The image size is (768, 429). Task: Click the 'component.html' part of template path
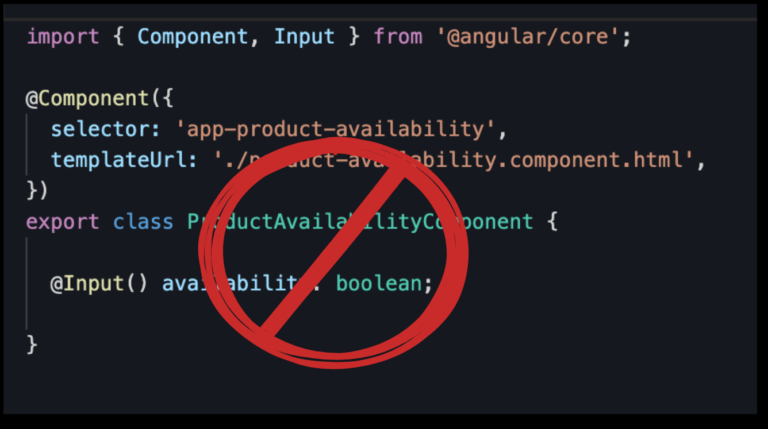tap(597, 160)
